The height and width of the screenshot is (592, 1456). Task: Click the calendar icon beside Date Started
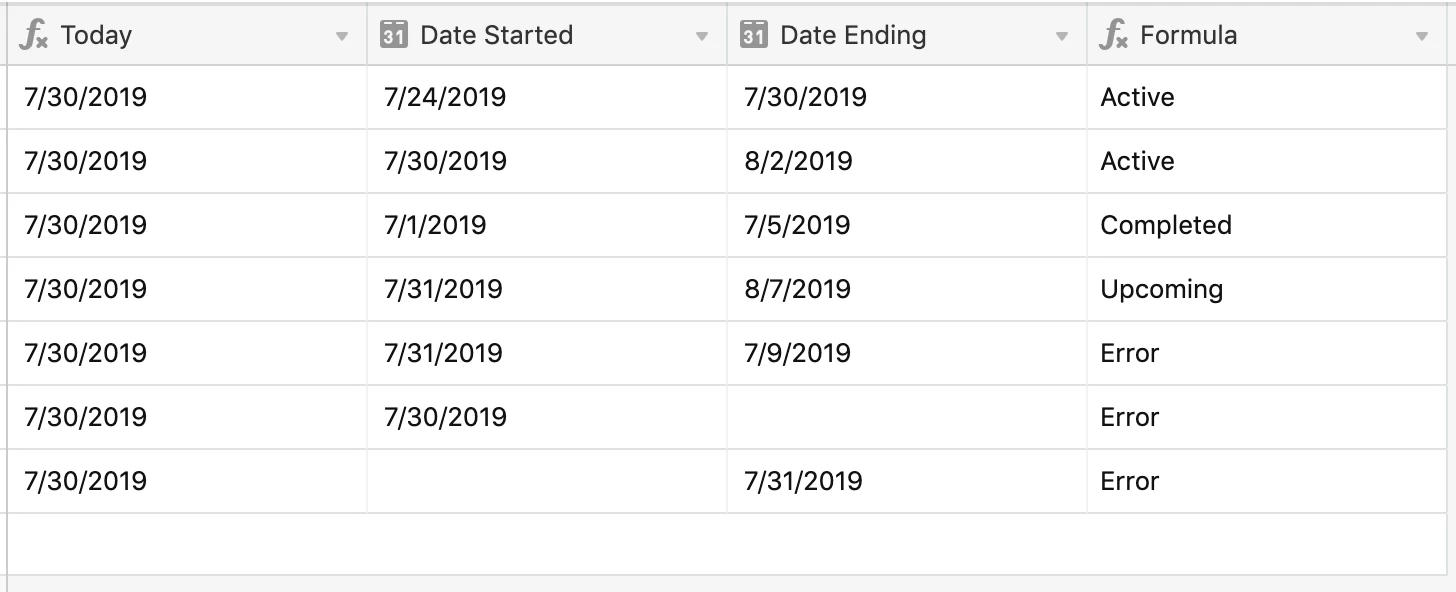coord(394,35)
